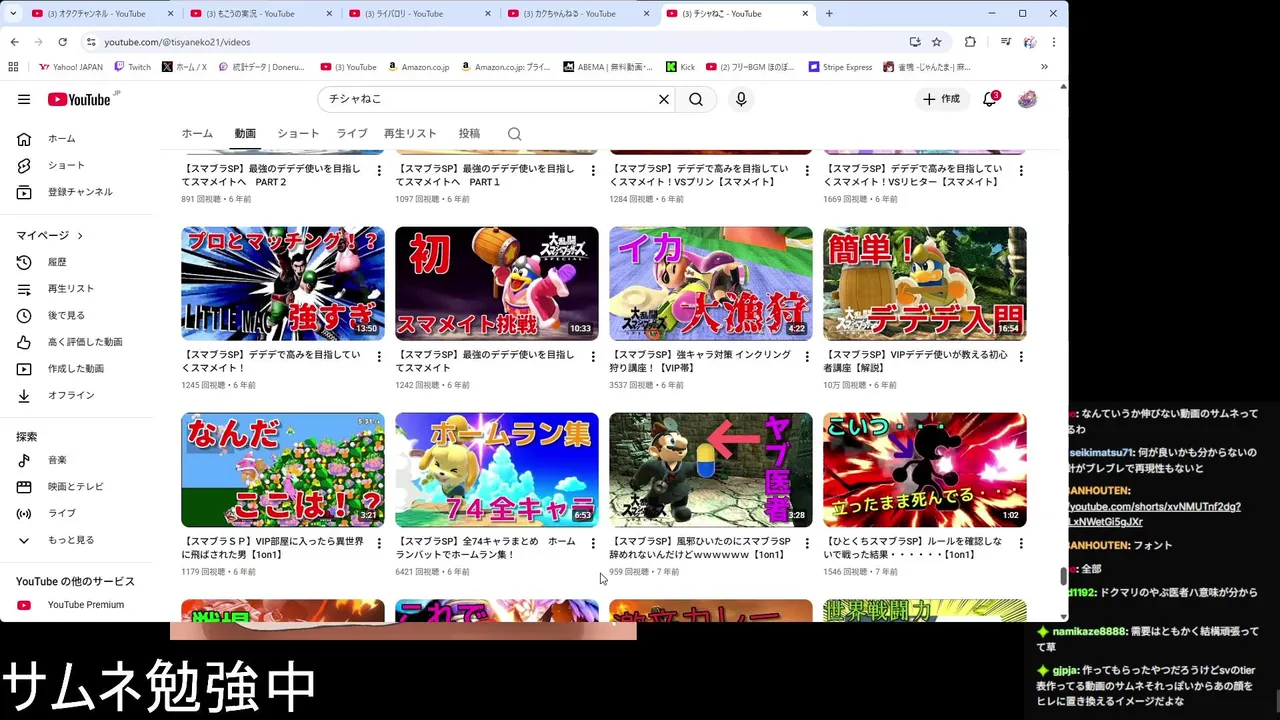
Task: Go back in the browser
Action: pos(14,42)
